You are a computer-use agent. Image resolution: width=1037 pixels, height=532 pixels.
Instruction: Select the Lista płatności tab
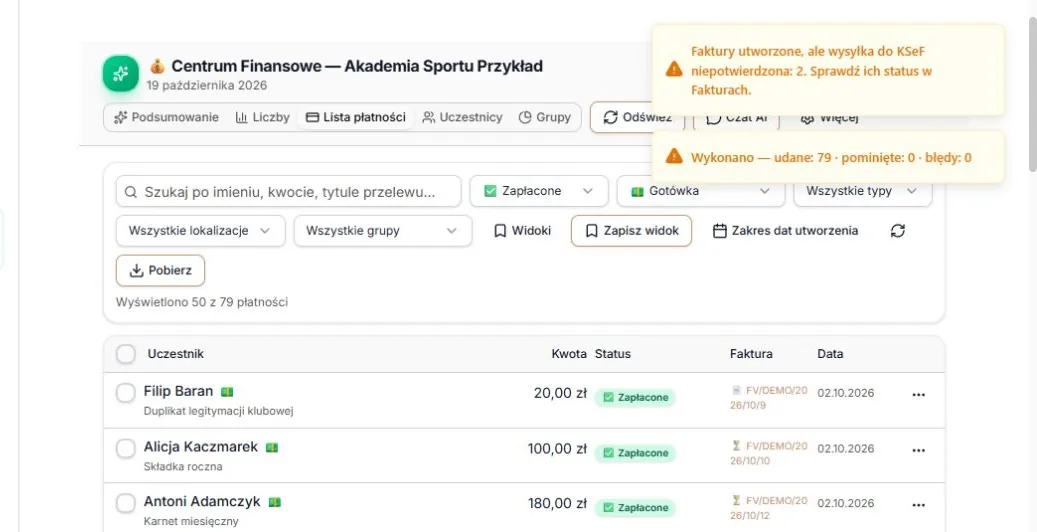[355, 117]
